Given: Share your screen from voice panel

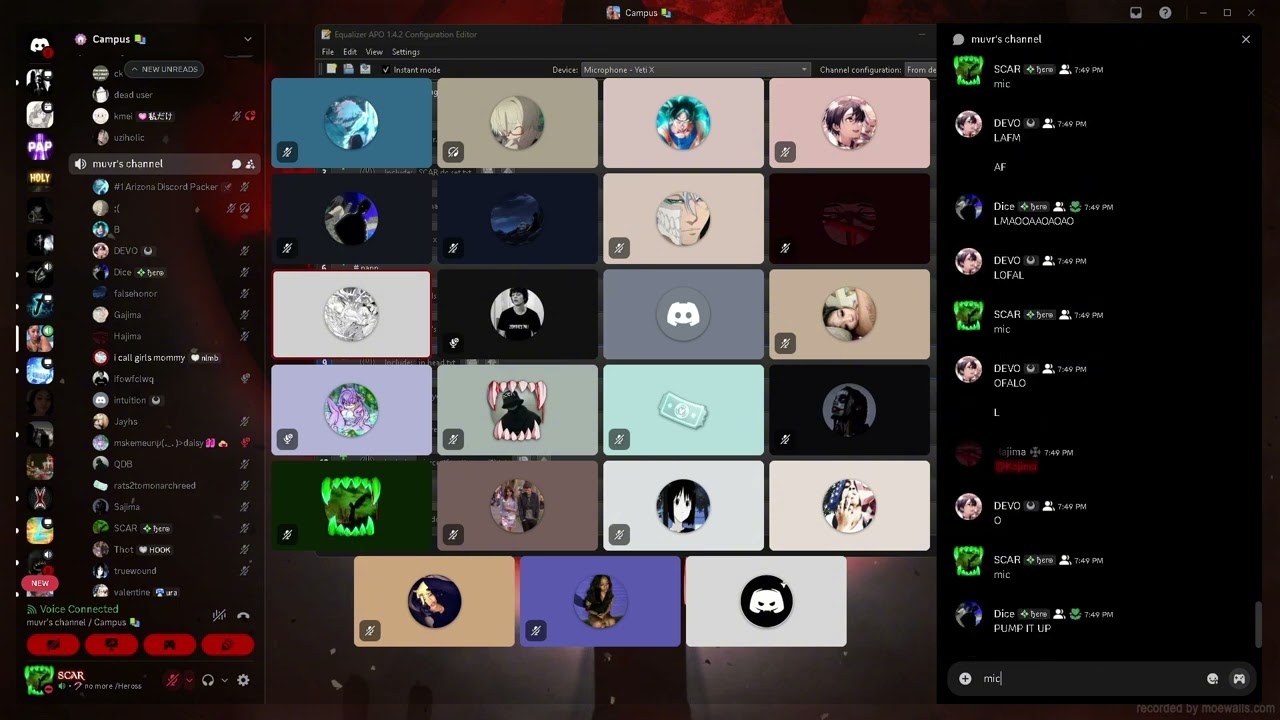Looking at the screenshot, I should click(111, 645).
